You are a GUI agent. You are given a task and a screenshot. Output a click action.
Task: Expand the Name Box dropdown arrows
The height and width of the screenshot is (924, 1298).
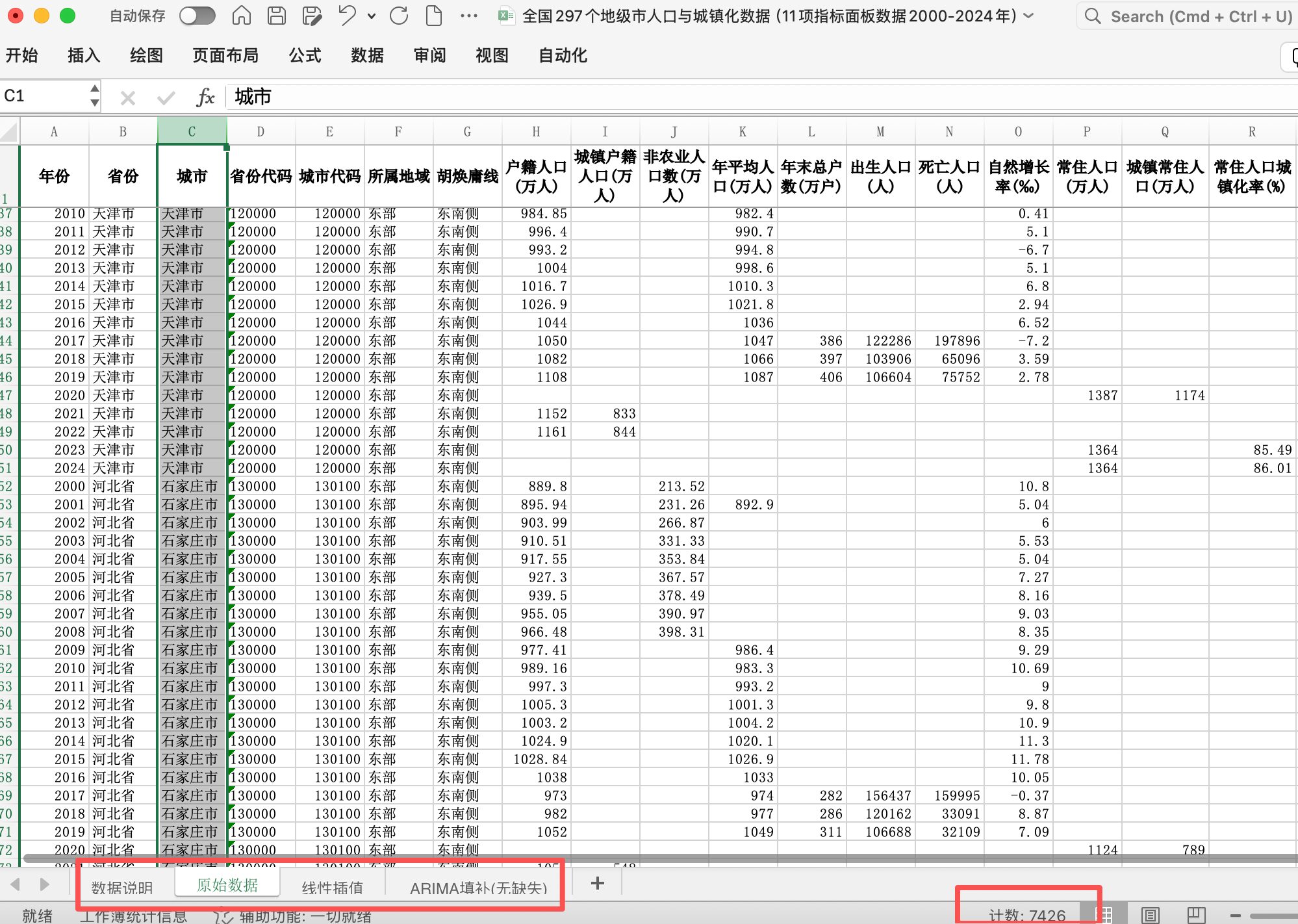[x=95, y=96]
